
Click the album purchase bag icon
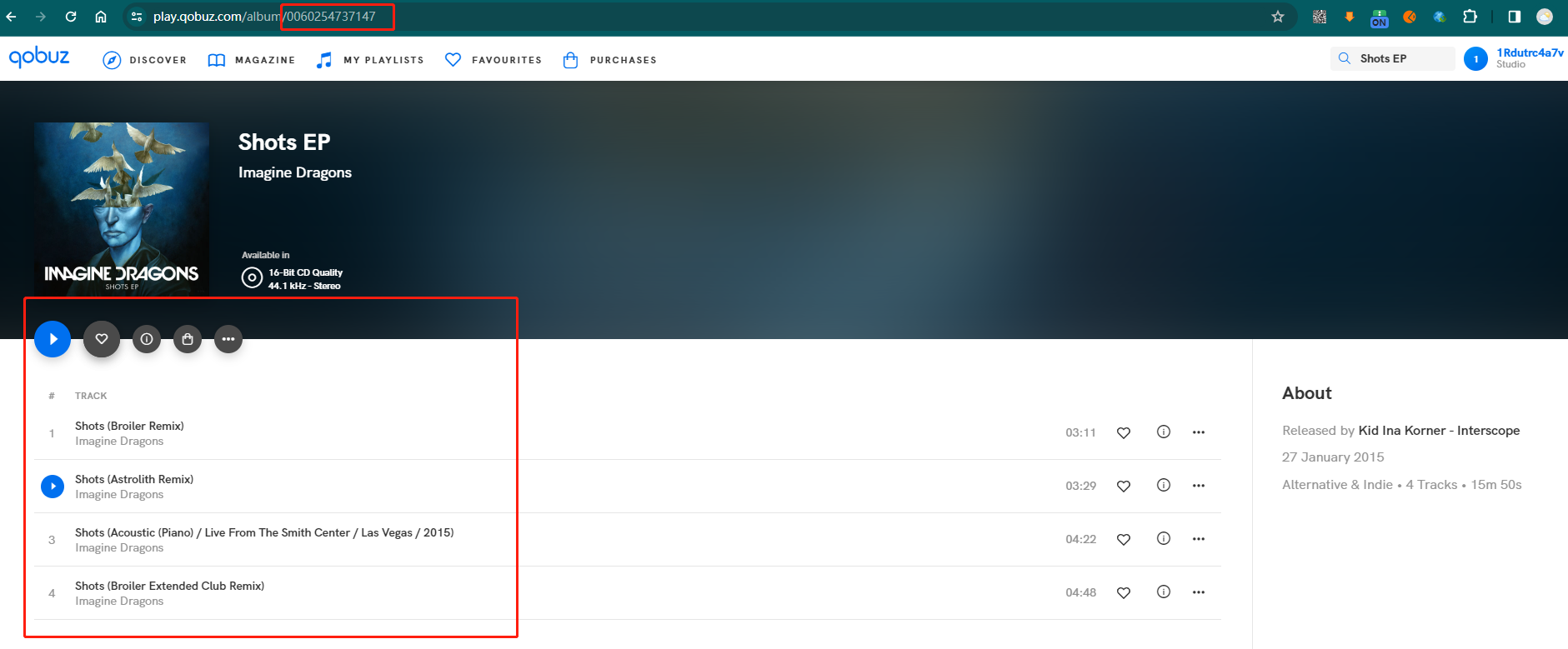pos(188,339)
